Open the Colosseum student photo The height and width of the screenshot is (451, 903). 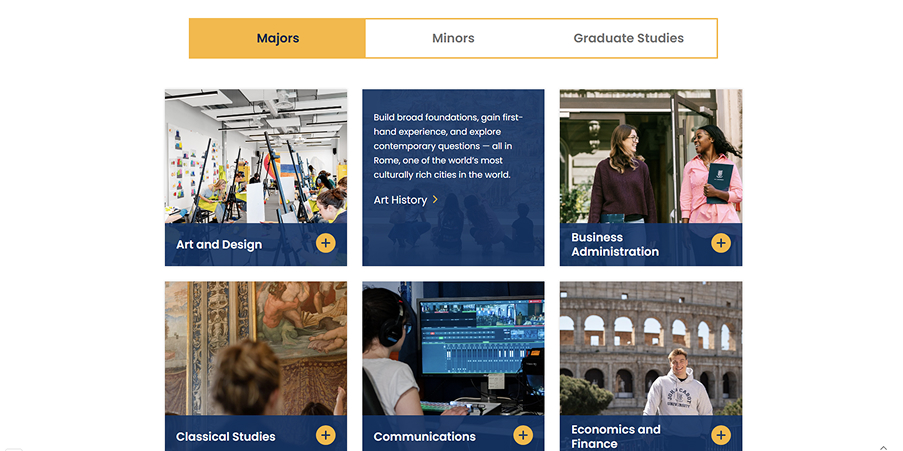[x=651, y=348]
